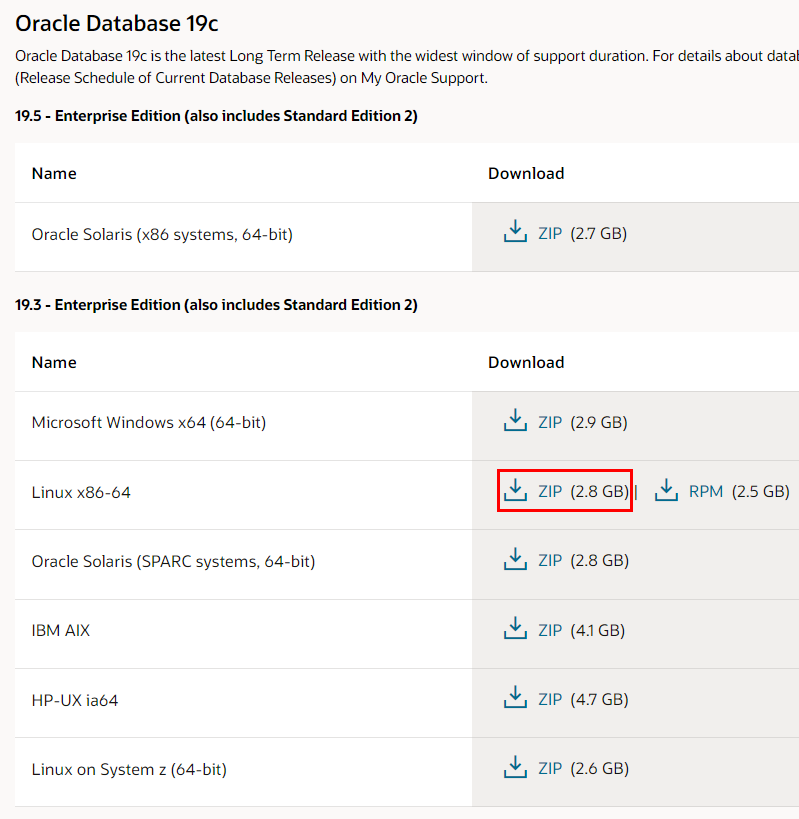
Task: Open ZIP link for Oracle Solaris SPARC systems
Action: tap(550, 560)
